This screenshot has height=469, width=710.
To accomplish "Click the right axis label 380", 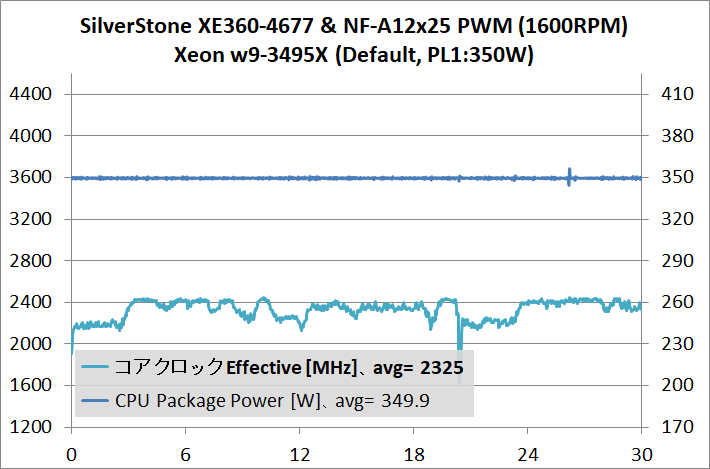I will [x=677, y=135].
